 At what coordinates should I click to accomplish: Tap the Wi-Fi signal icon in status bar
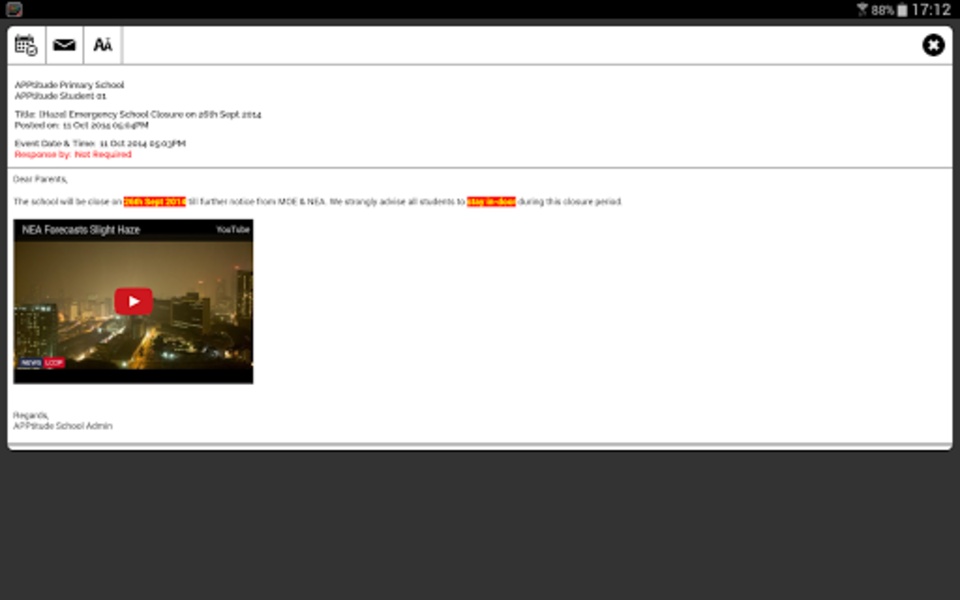pos(863,9)
